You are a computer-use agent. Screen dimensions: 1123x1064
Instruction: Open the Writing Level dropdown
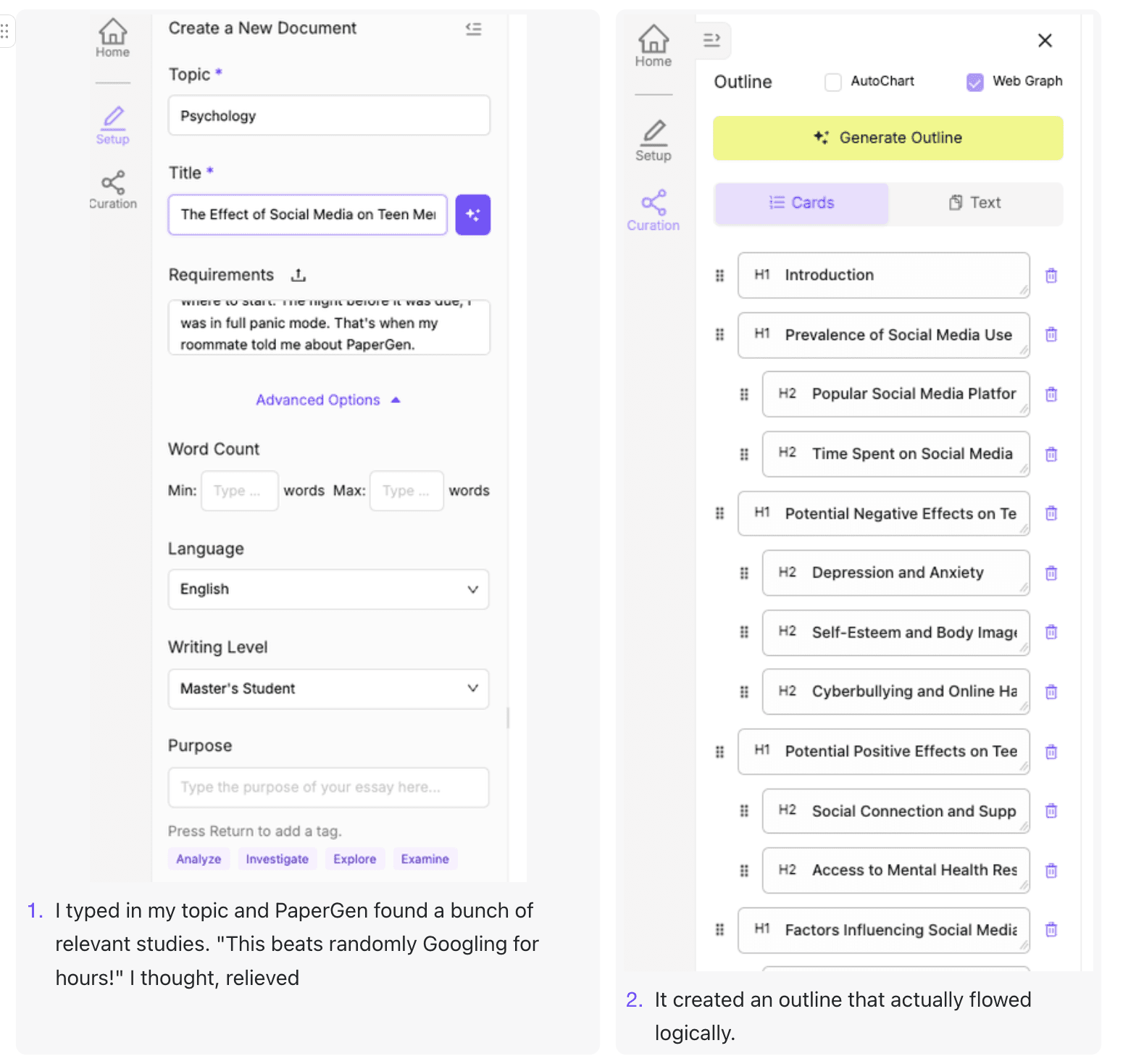(328, 689)
